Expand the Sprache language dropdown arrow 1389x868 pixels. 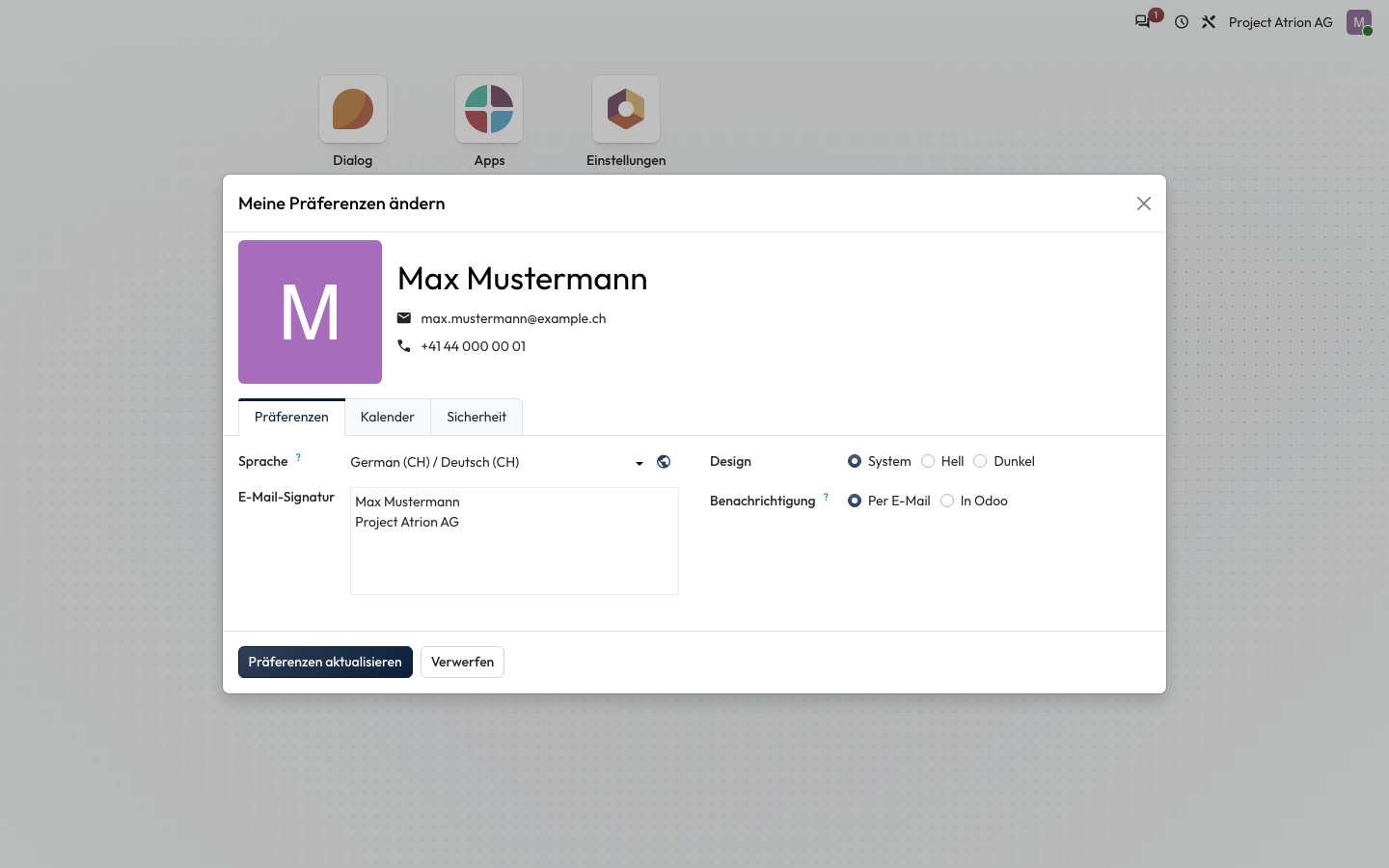(x=639, y=463)
